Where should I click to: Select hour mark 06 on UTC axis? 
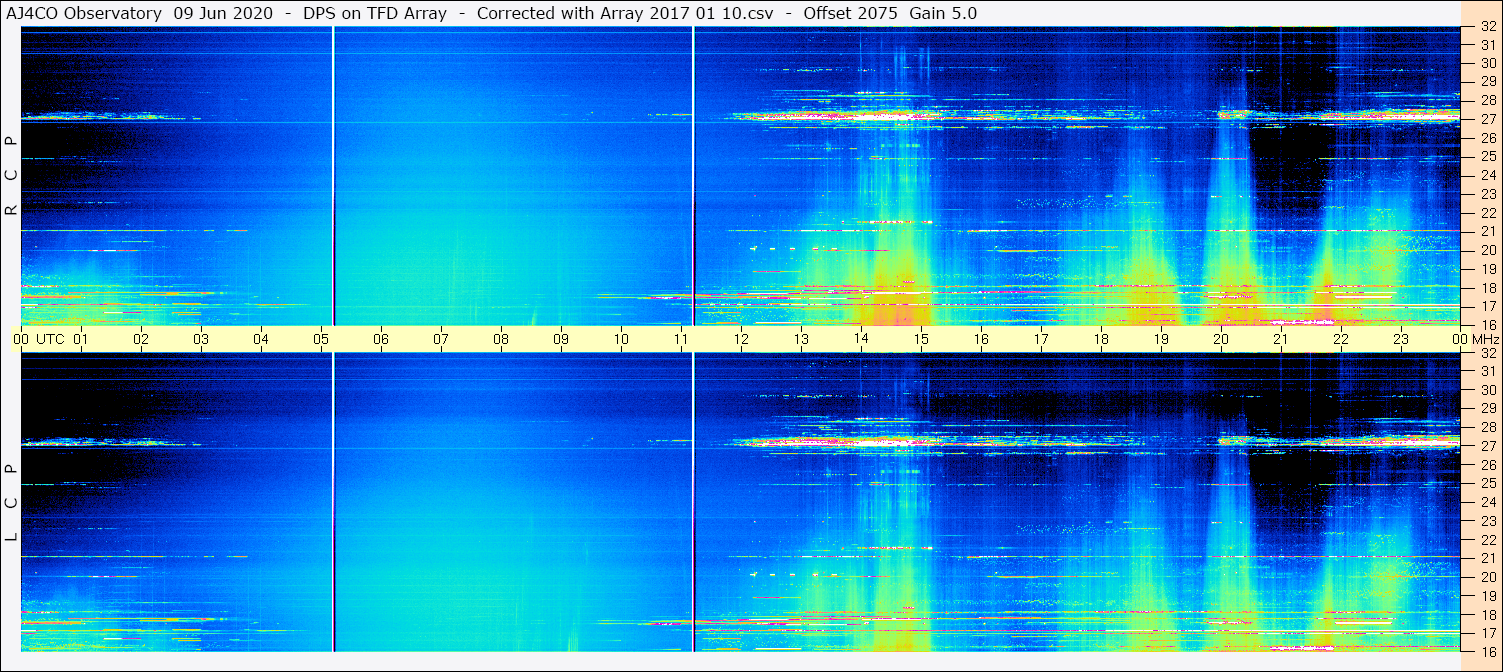click(381, 340)
